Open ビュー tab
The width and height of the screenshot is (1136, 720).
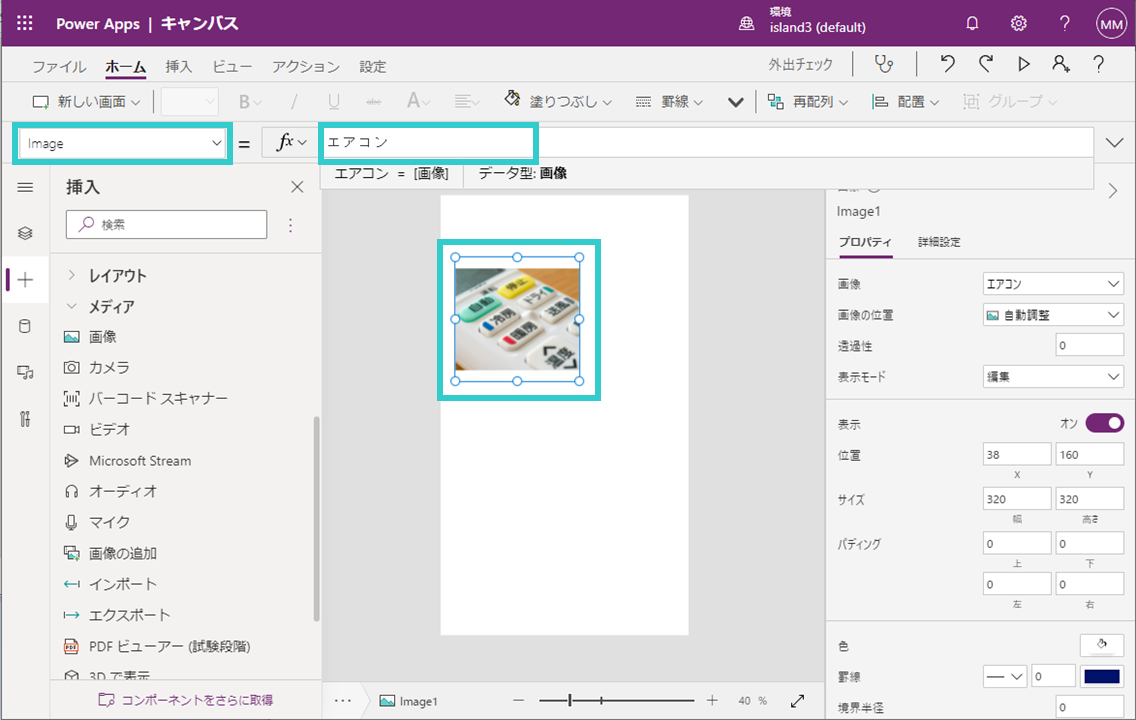tap(232, 67)
